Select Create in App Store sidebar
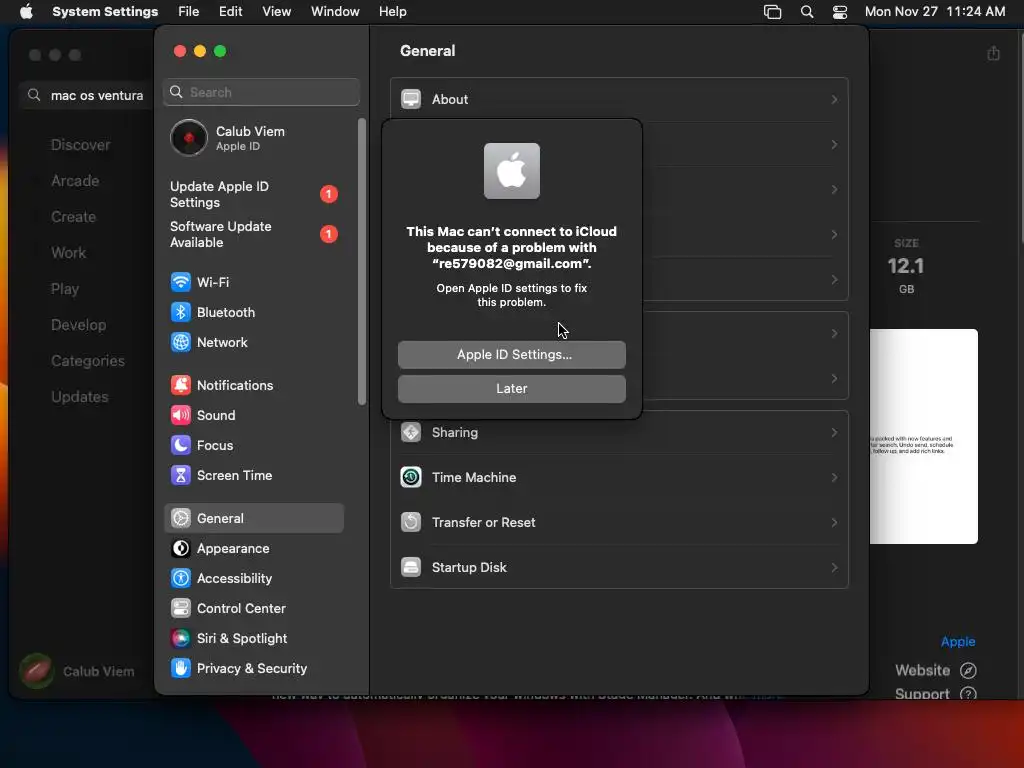The width and height of the screenshot is (1024, 768). pos(73,217)
